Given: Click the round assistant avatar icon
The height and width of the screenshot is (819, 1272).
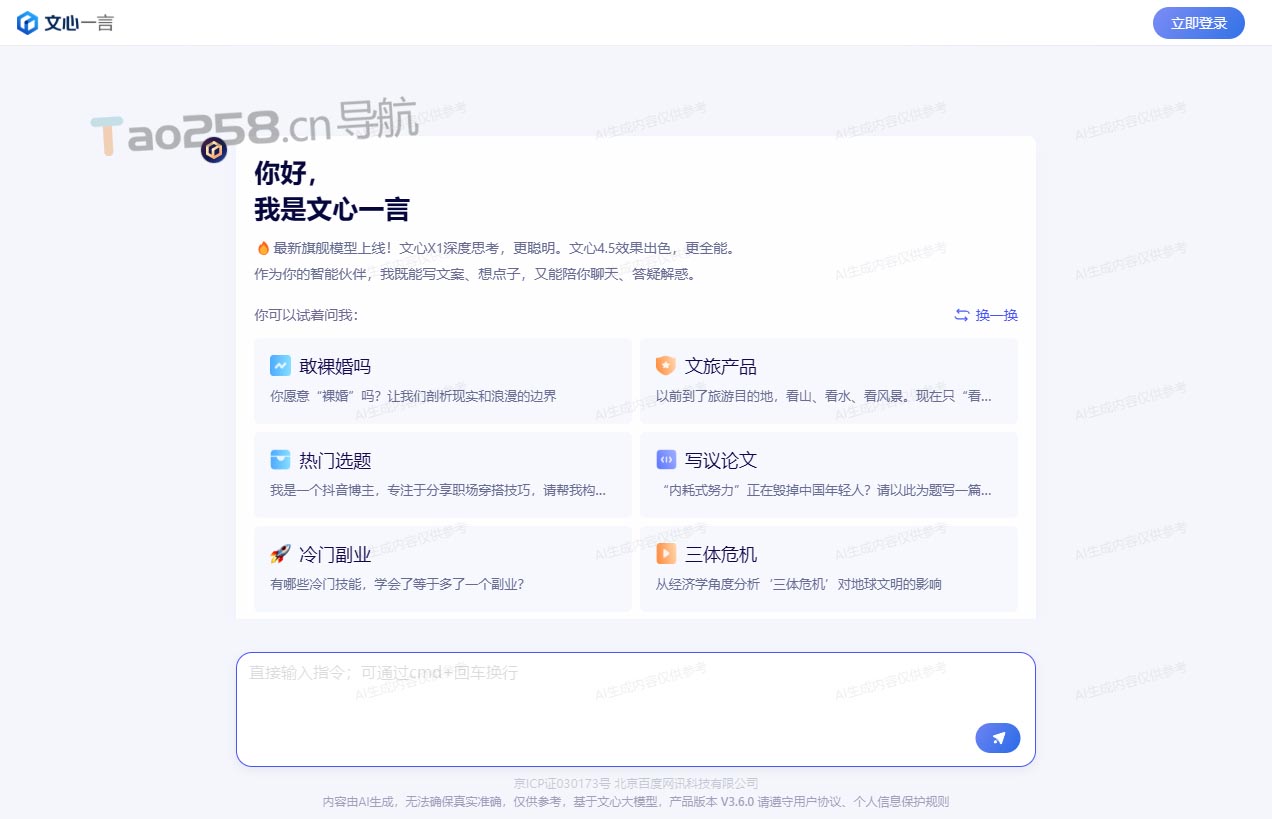Looking at the screenshot, I should pyautogui.click(x=214, y=150).
